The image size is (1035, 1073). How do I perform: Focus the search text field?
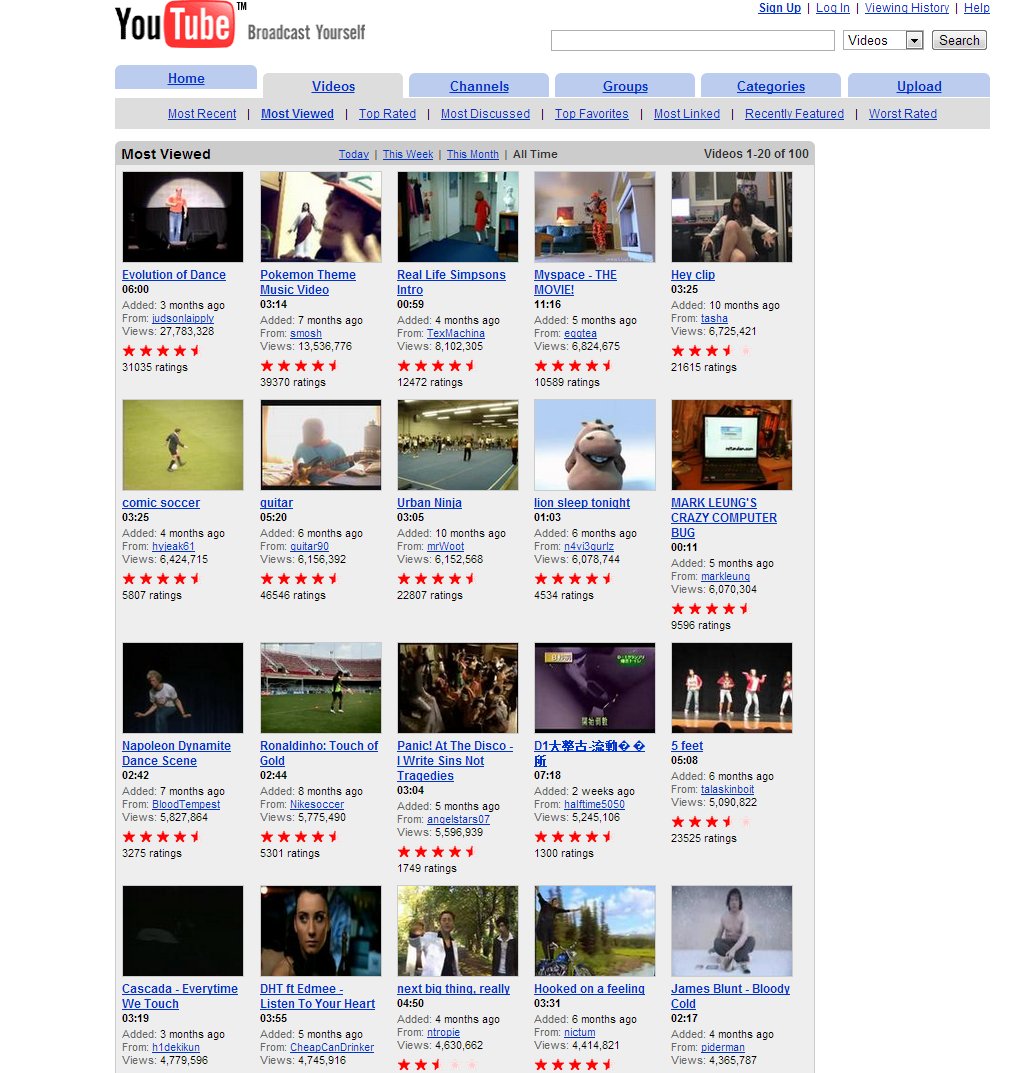(x=693, y=40)
